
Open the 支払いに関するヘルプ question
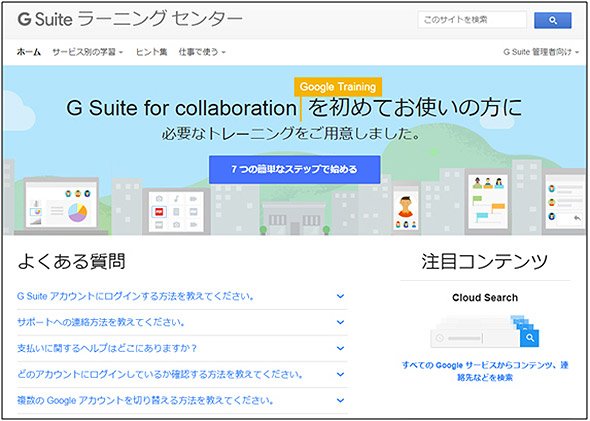pos(107,348)
